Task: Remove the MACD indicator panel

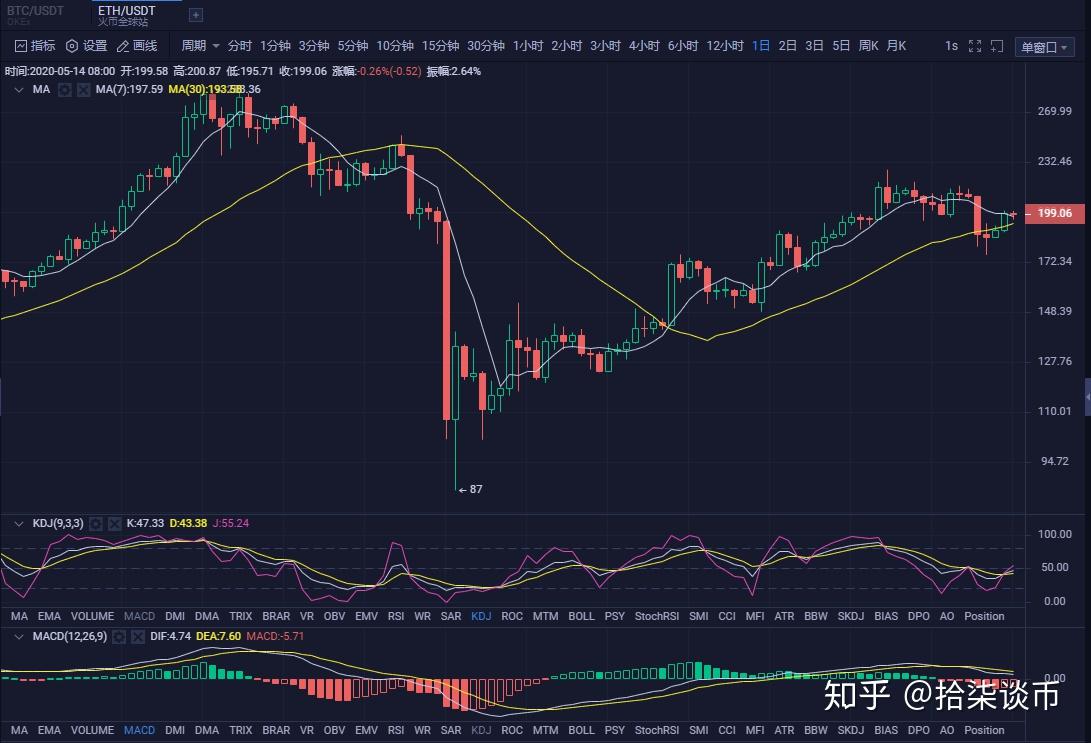Action: pyautogui.click(x=138, y=637)
